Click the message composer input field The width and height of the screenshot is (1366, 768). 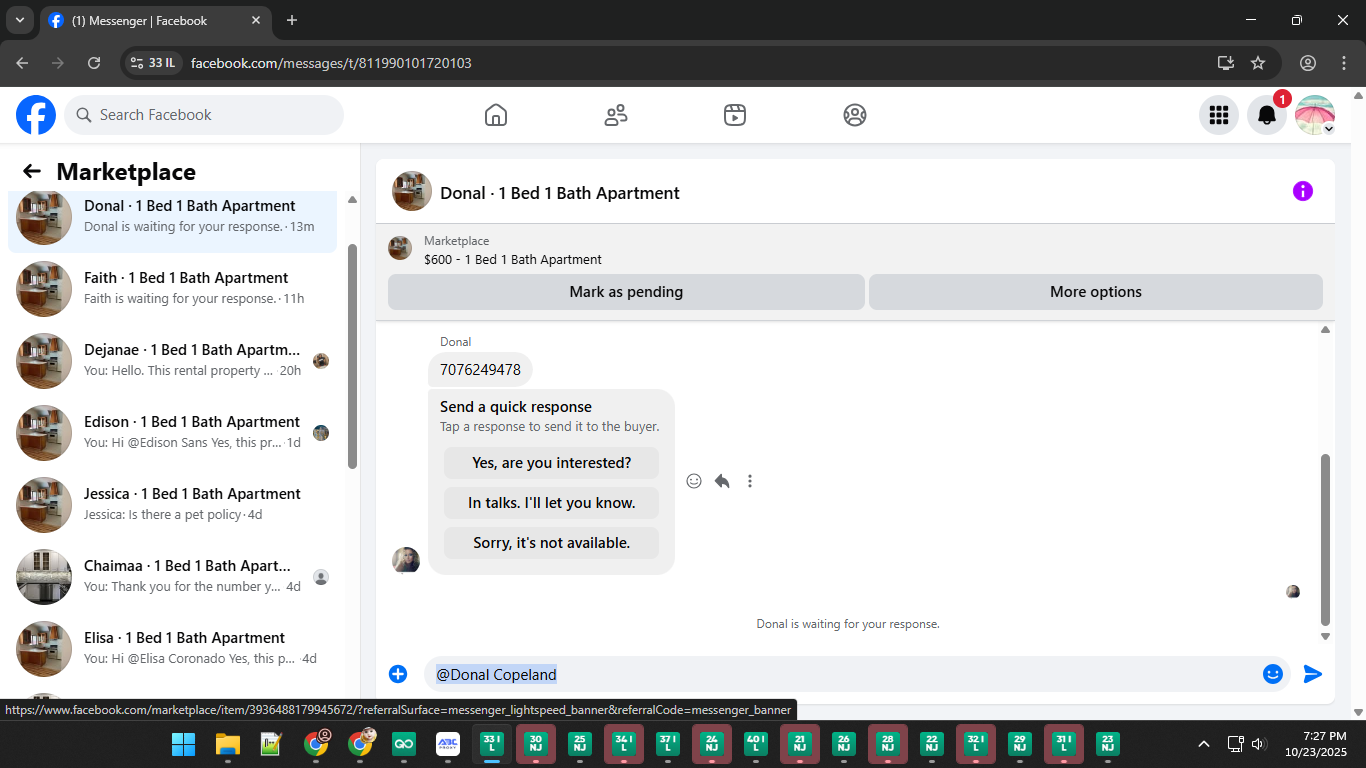840,674
